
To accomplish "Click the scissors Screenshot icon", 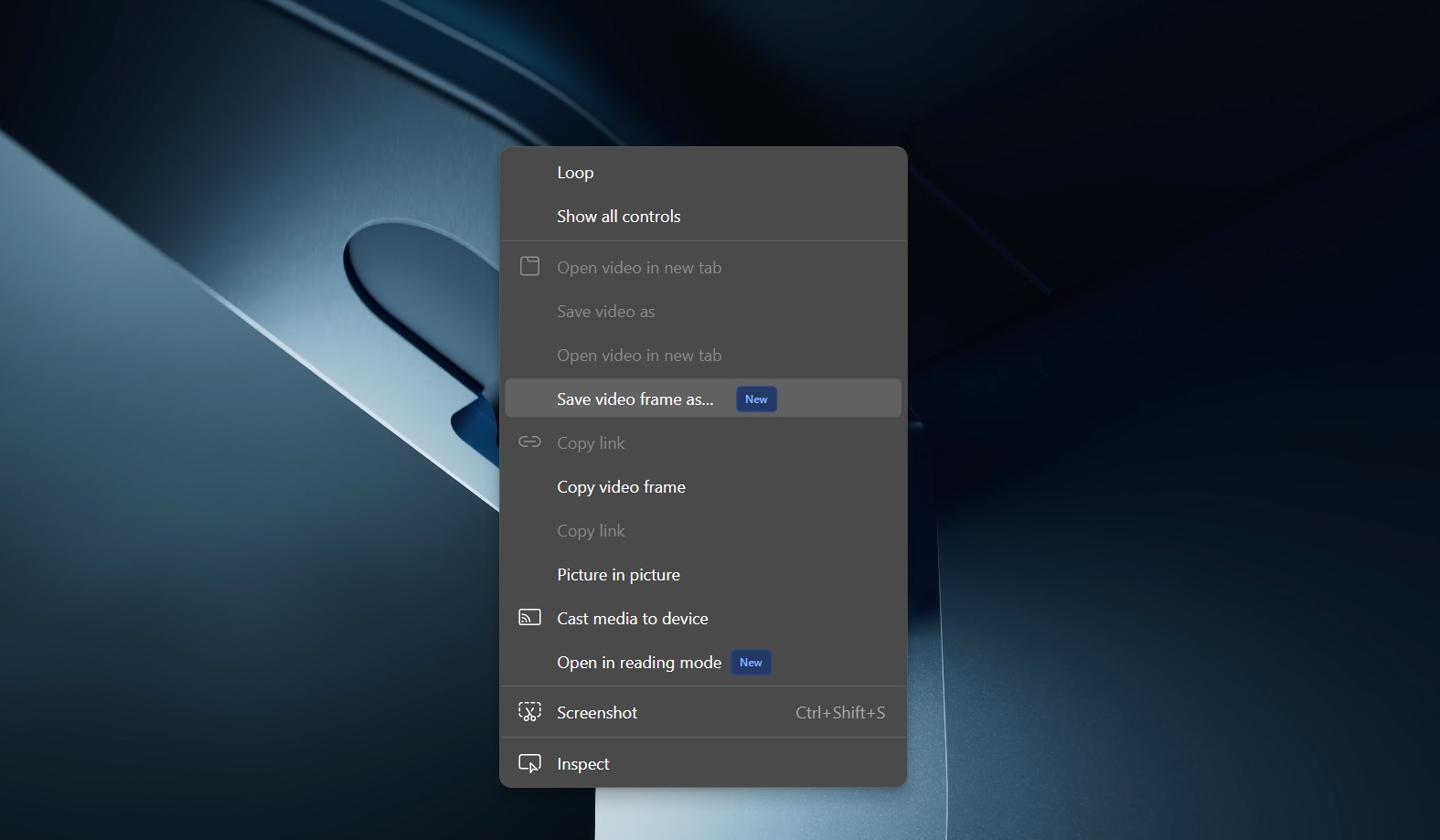I will [x=529, y=712].
